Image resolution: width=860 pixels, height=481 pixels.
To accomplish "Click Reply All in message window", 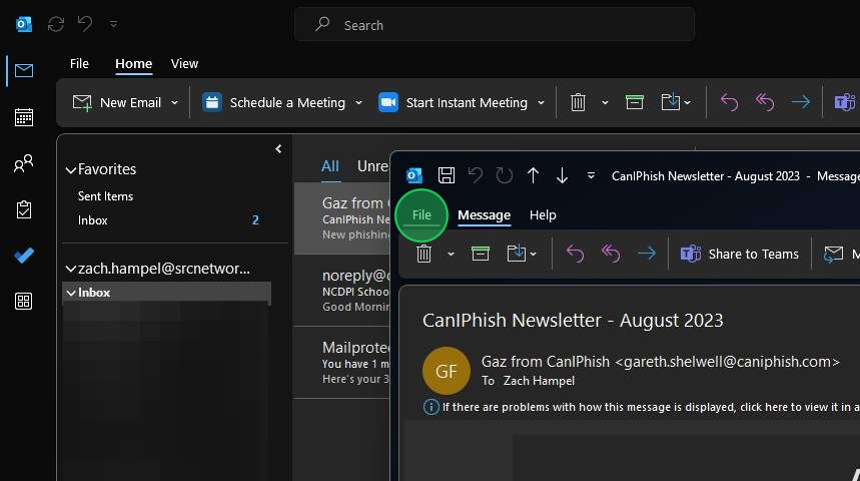I will coord(610,253).
